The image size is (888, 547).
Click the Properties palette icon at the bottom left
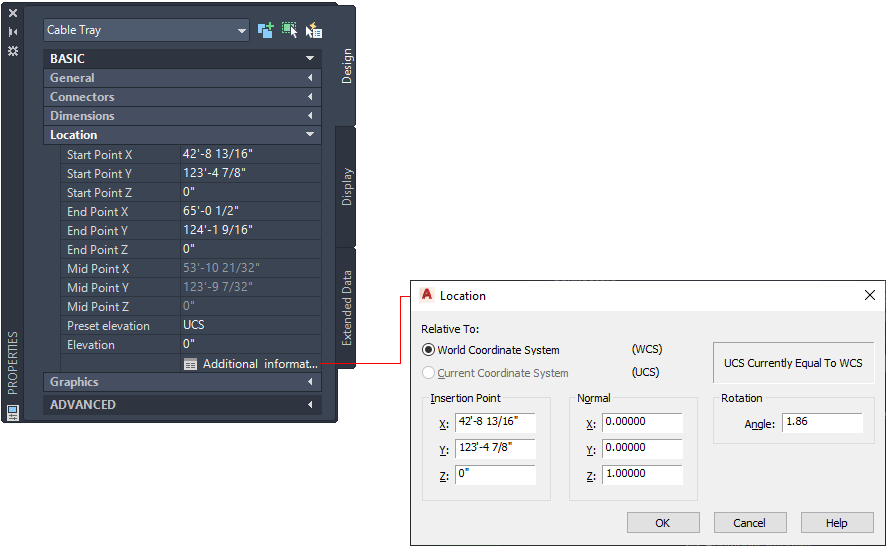click(12, 413)
